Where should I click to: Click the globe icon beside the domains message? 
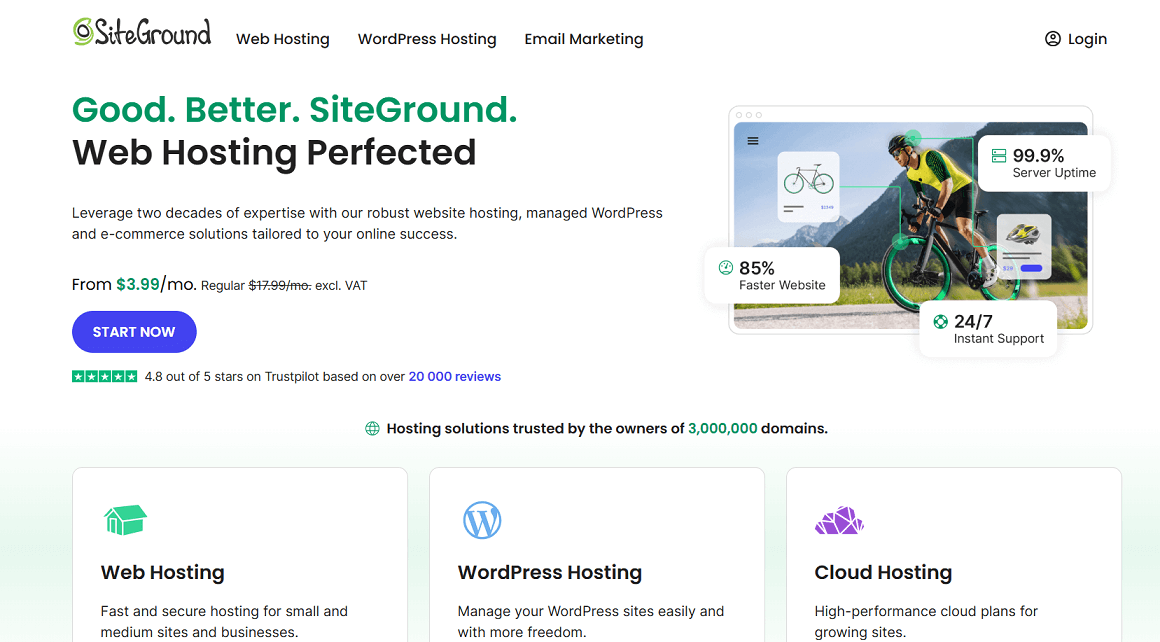pyautogui.click(x=372, y=428)
